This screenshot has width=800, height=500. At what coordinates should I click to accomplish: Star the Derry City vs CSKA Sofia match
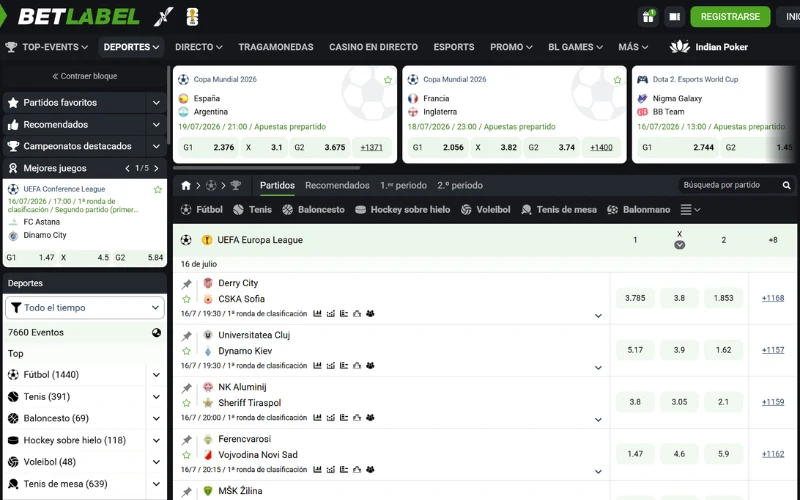187,299
